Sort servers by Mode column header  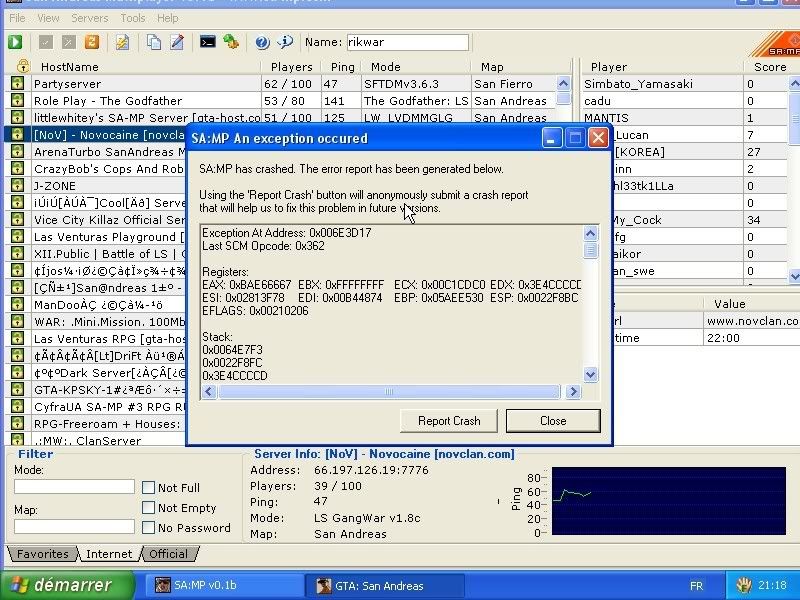(x=416, y=66)
